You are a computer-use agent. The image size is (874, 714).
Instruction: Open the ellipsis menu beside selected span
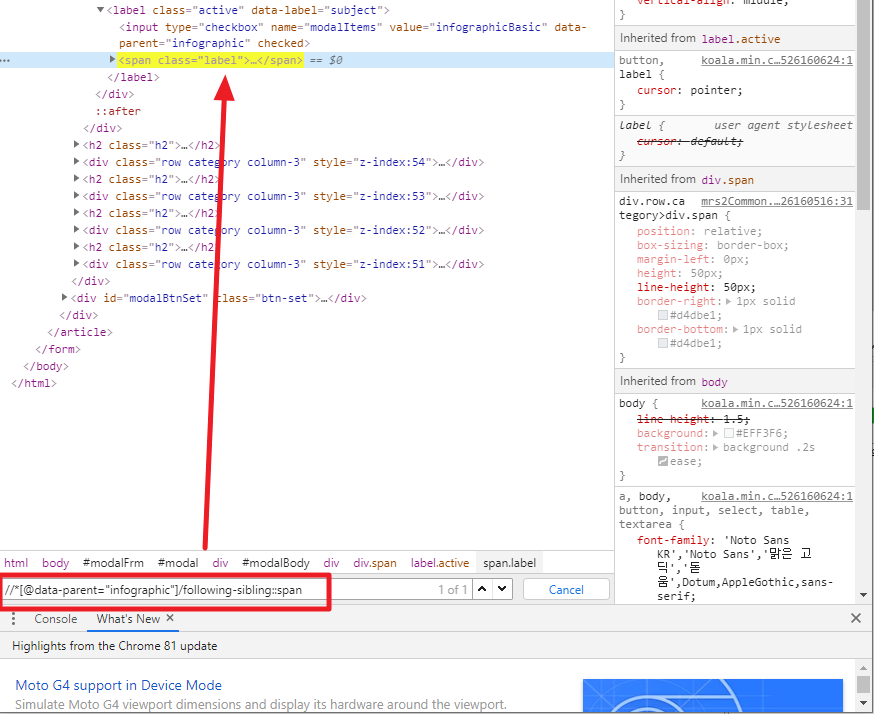5,60
